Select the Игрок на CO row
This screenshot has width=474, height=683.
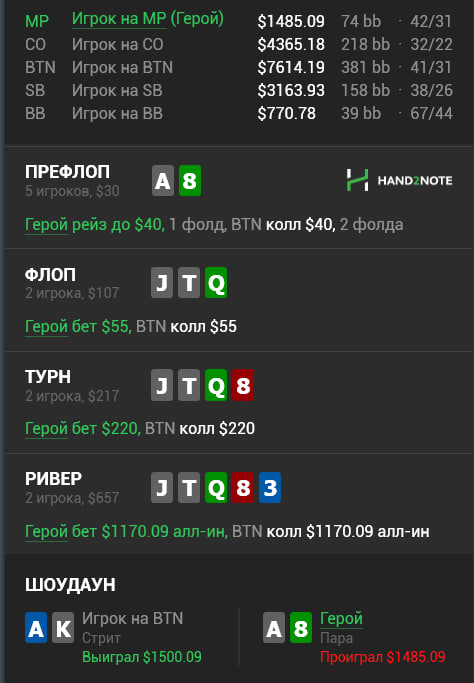pos(239,44)
